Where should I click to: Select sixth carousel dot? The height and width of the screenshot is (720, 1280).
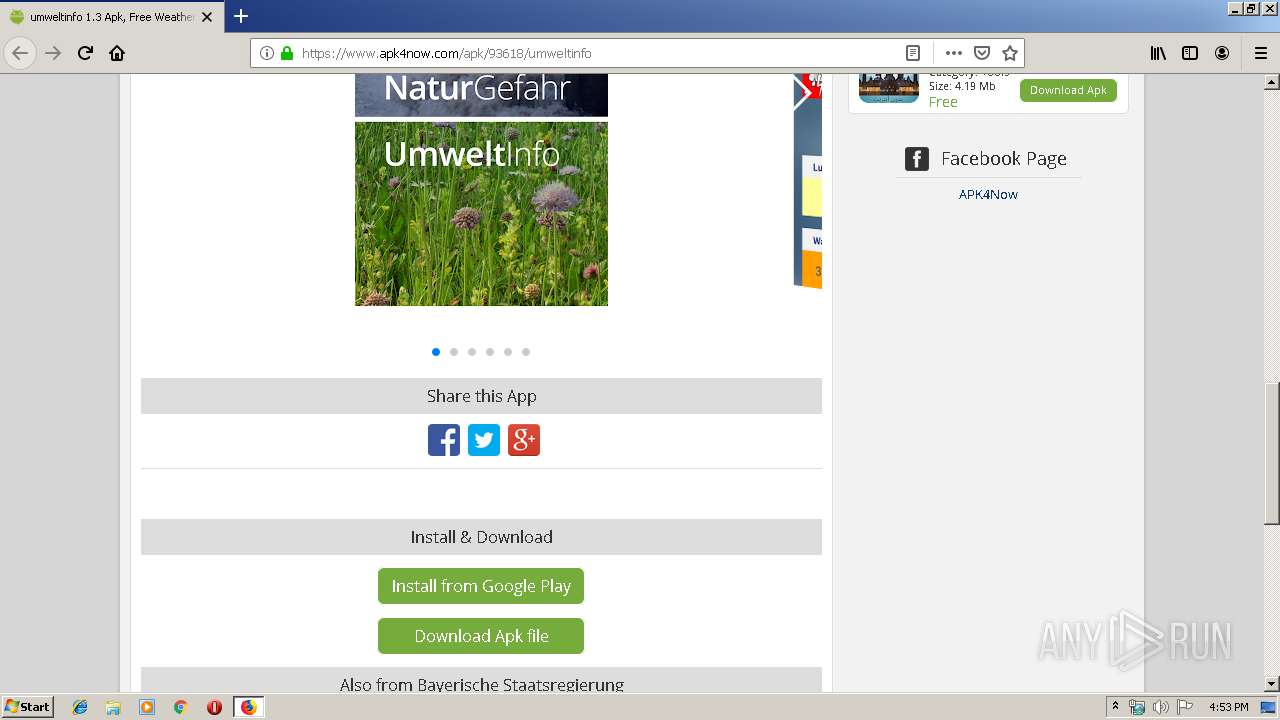pyautogui.click(x=526, y=352)
